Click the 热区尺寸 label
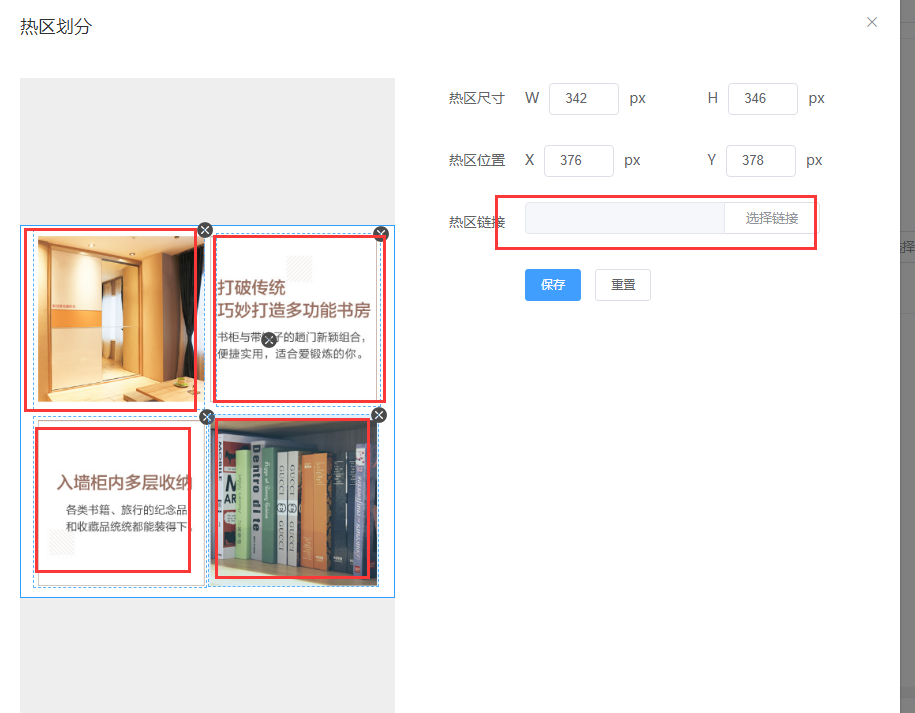 (477, 99)
